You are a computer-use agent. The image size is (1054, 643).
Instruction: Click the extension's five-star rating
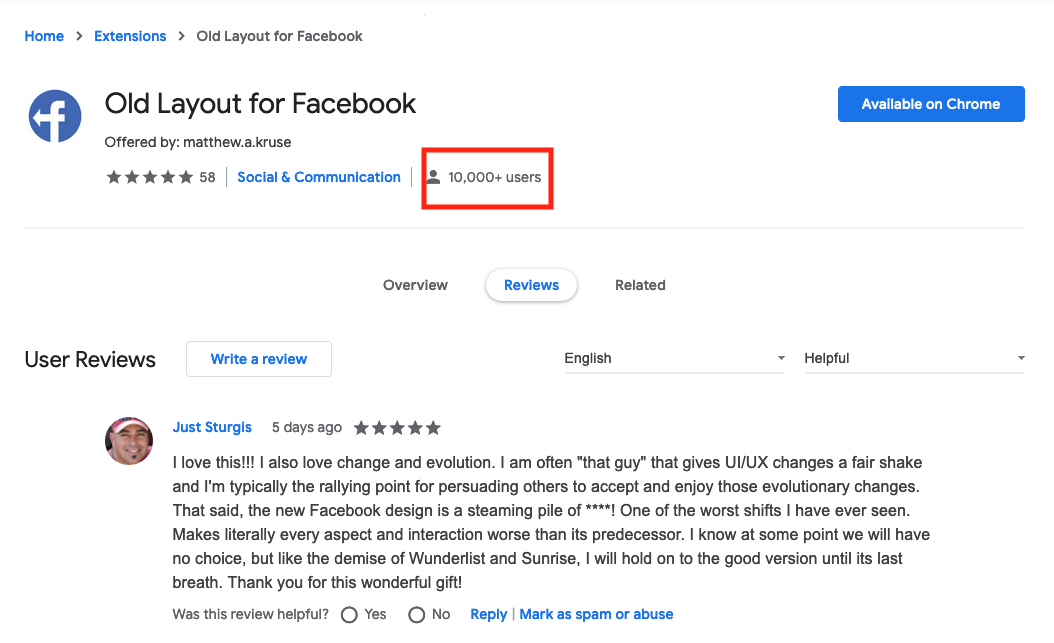tap(150, 177)
